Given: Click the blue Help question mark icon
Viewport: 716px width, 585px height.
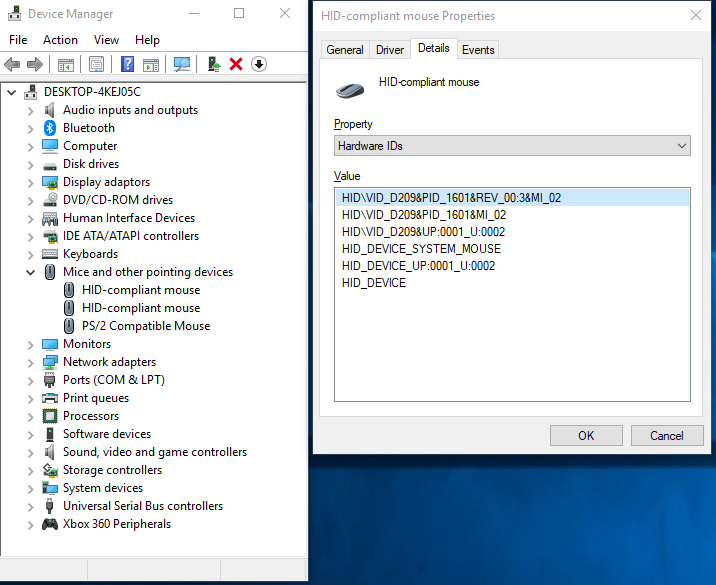Looking at the screenshot, I should (127, 64).
